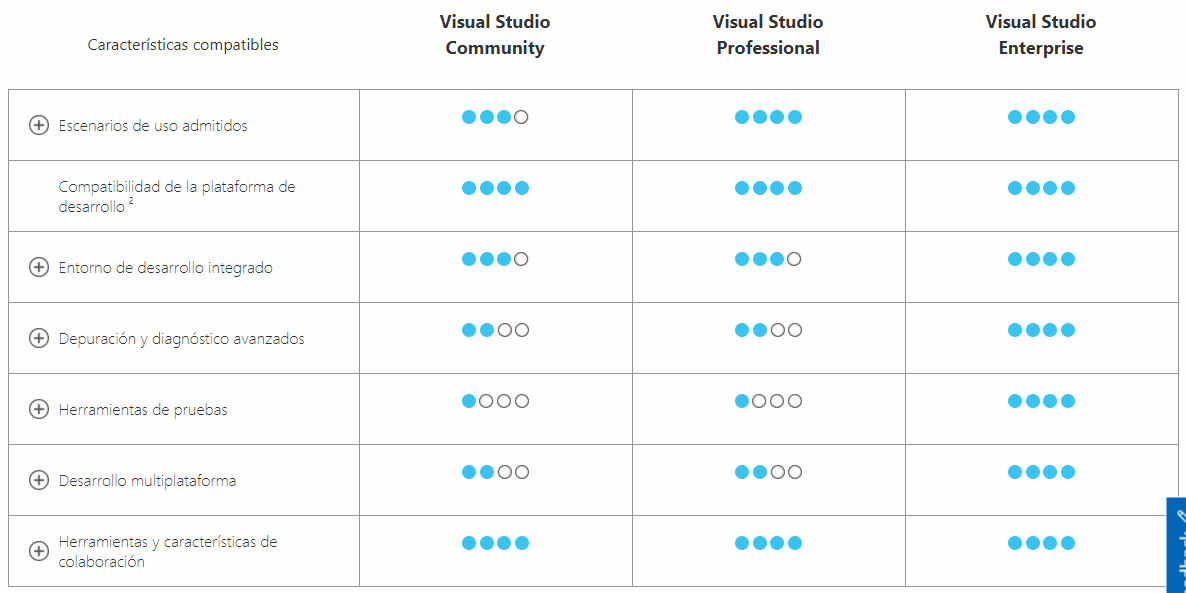Click Community rating dots for Herramientas de pruebas
The image size is (1186, 593).
click(495, 401)
